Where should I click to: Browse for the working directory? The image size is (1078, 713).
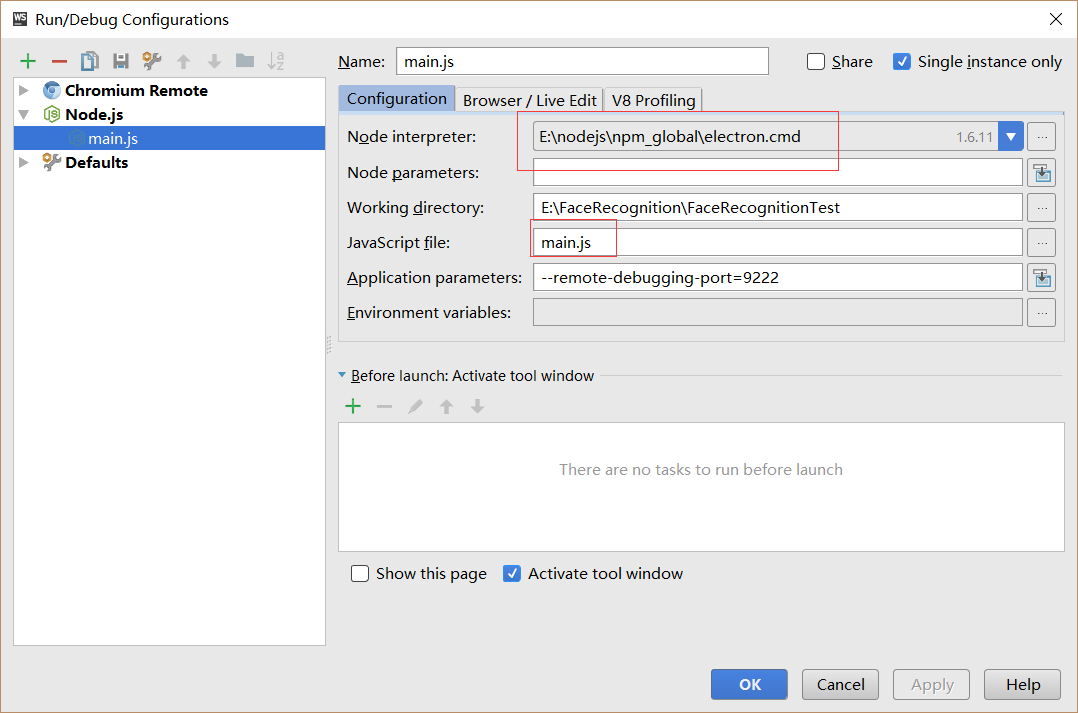(1042, 208)
